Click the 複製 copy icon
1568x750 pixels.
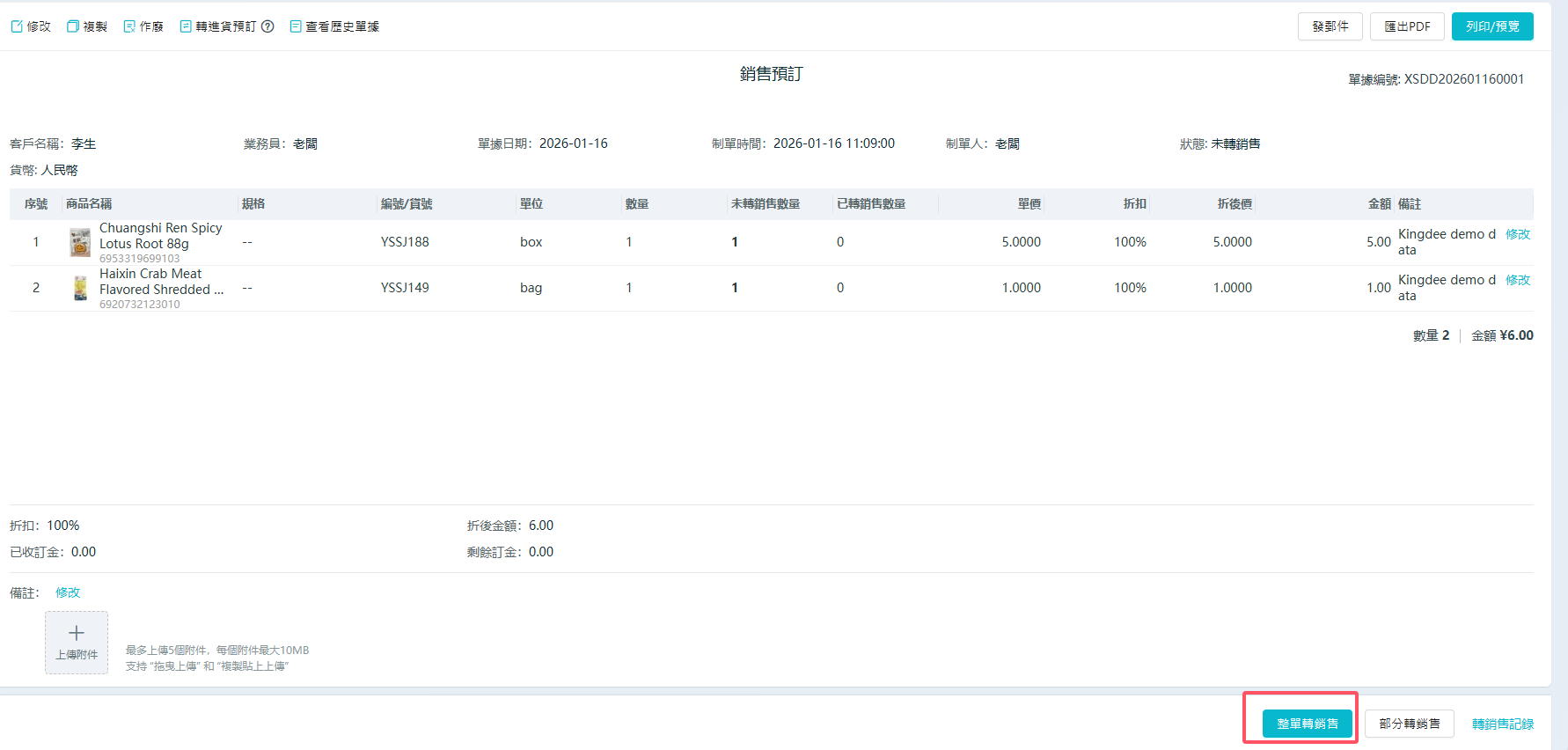click(x=73, y=26)
